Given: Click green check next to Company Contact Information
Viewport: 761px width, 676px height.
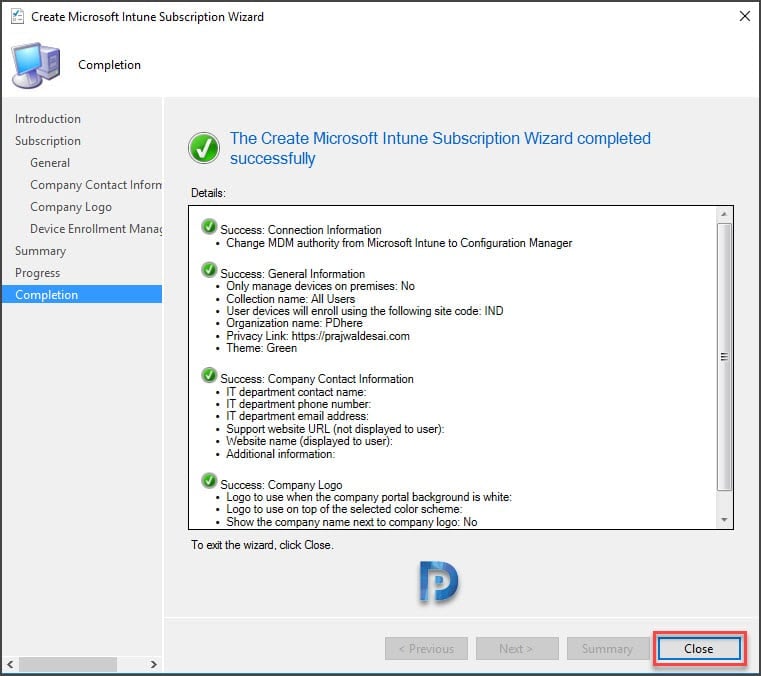Looking at the screenshot, I should (209, 375).
